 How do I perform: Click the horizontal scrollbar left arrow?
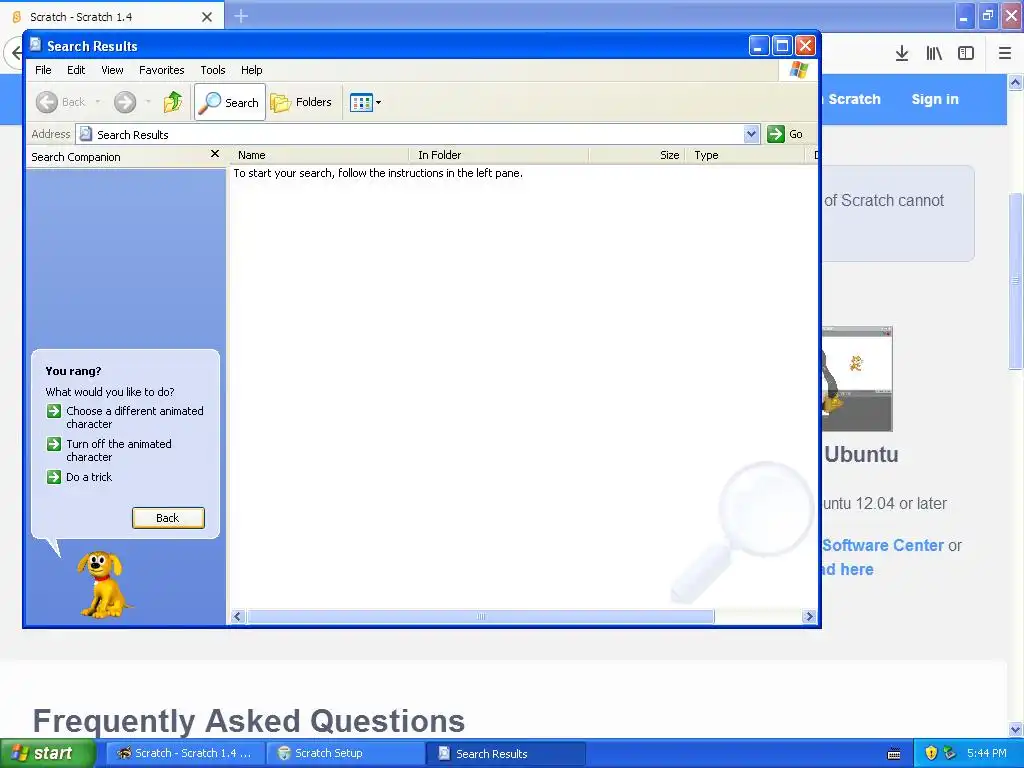coord(238,616)
